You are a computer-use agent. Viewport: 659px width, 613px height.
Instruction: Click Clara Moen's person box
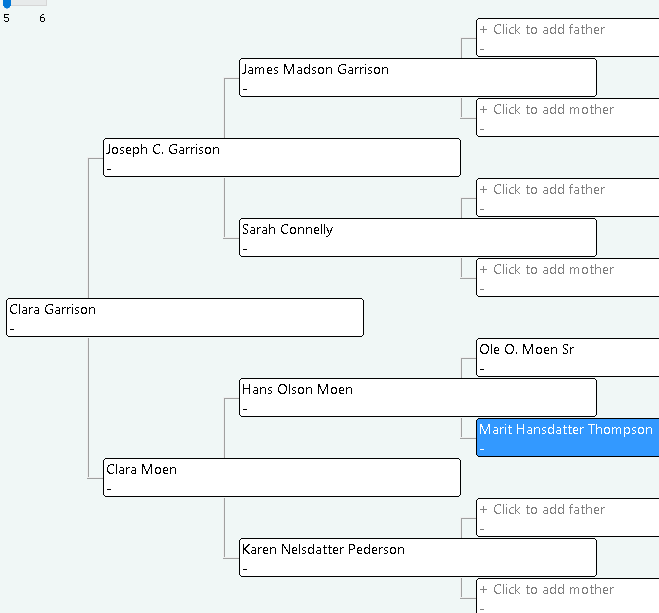[282, 478]
